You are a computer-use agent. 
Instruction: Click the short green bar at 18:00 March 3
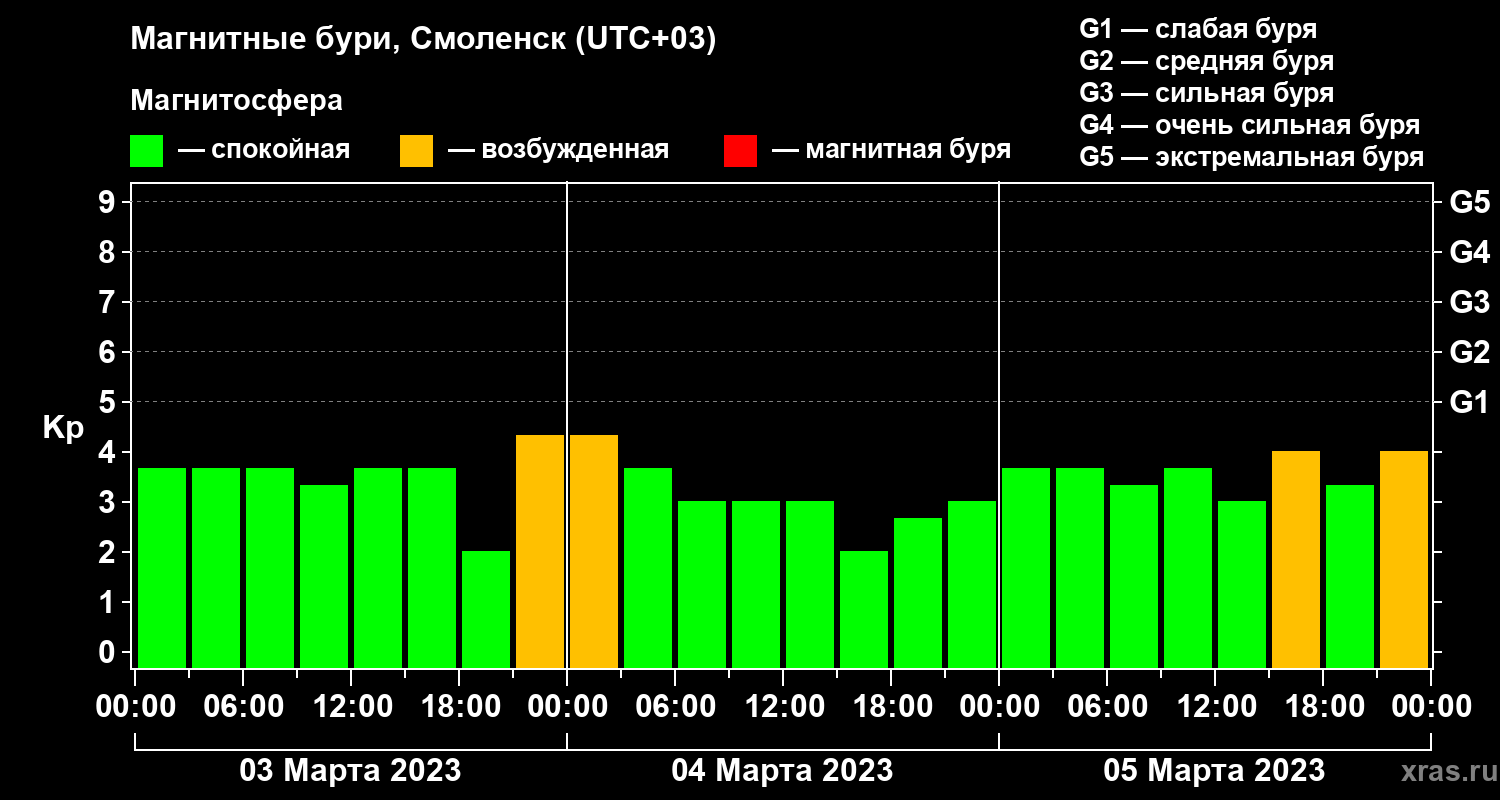point(486,609)
